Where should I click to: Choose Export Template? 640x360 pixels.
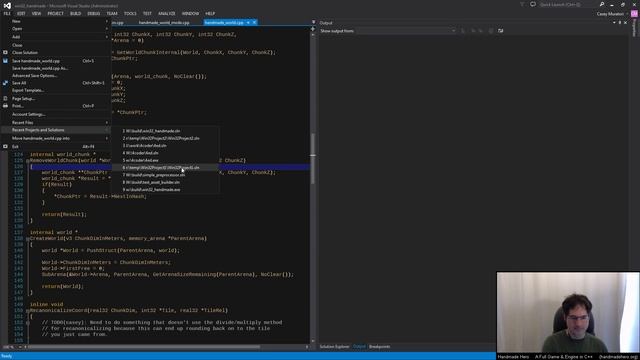56,90
